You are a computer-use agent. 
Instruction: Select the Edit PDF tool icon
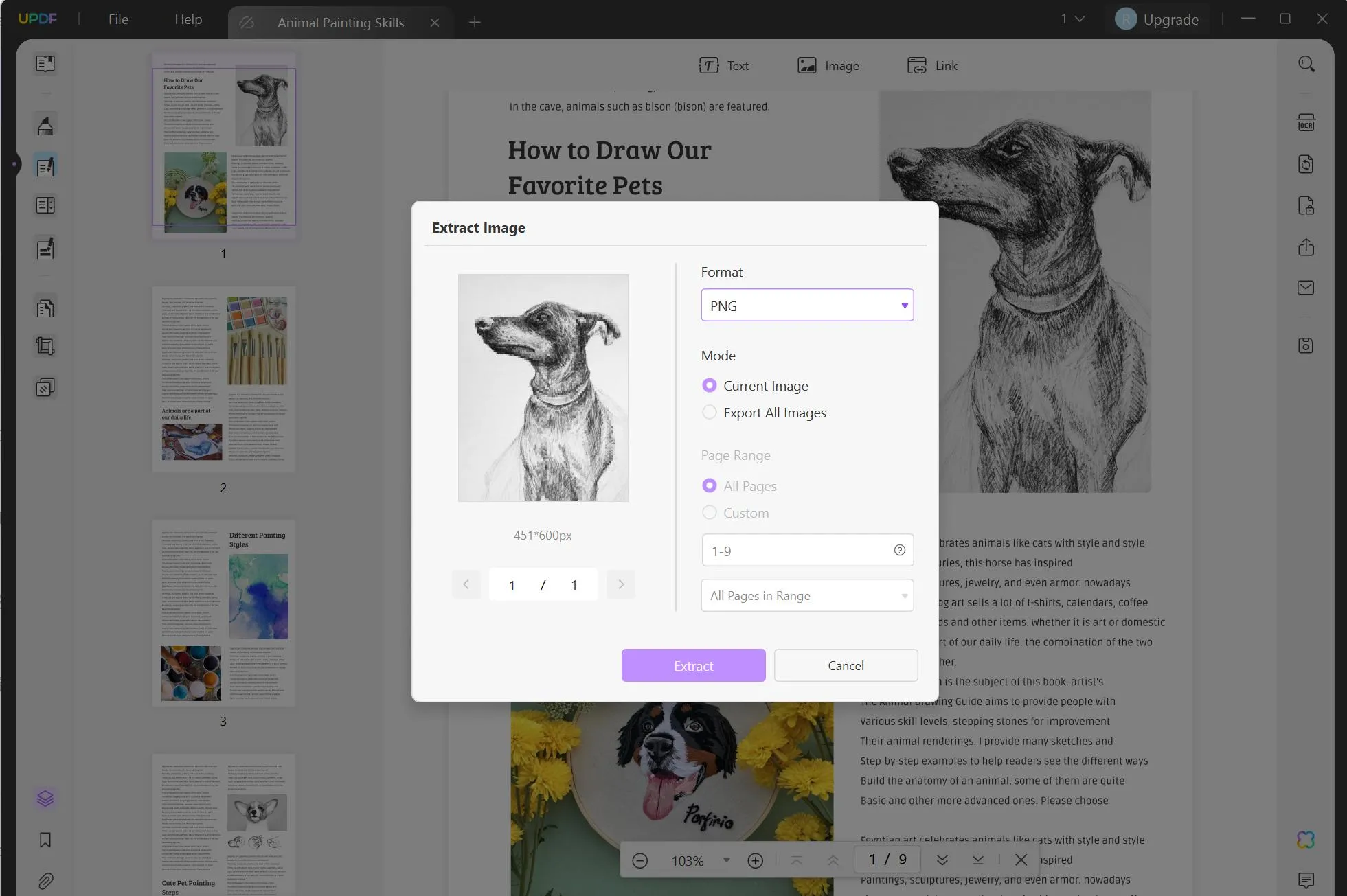pyautogui.click(x=45, y=166)
